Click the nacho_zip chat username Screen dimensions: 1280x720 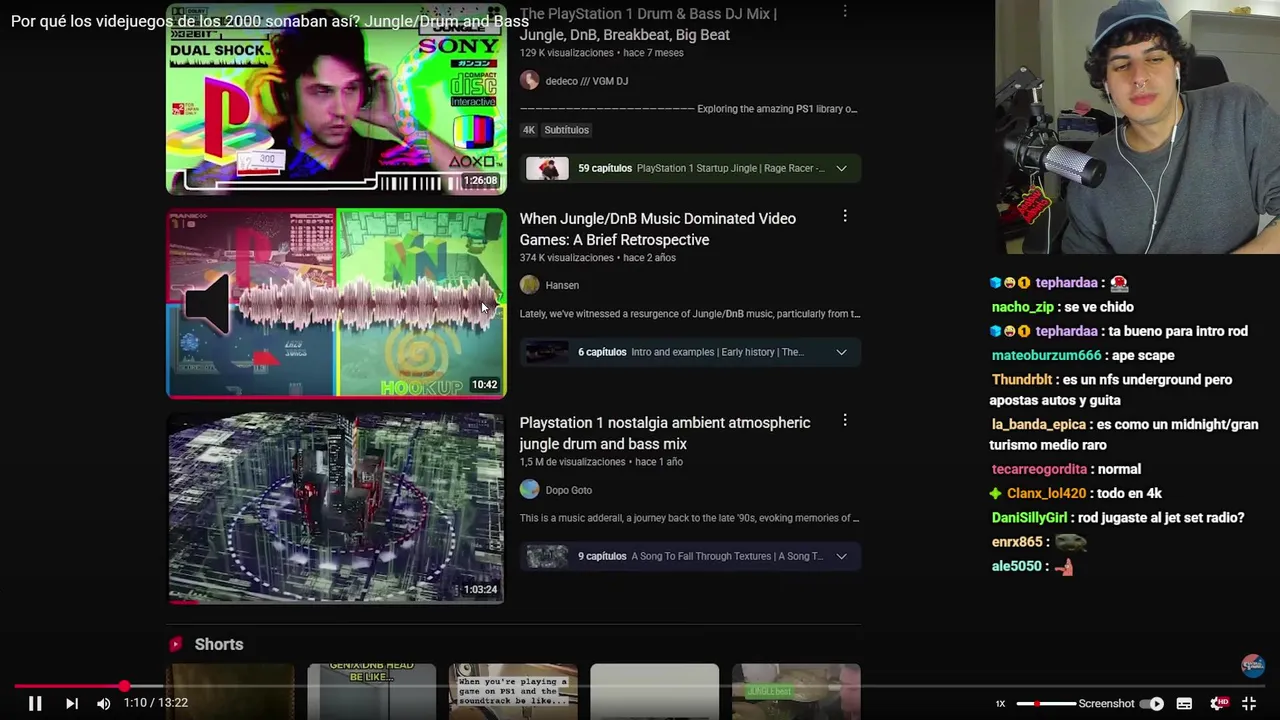click(x=1022, y=307)
